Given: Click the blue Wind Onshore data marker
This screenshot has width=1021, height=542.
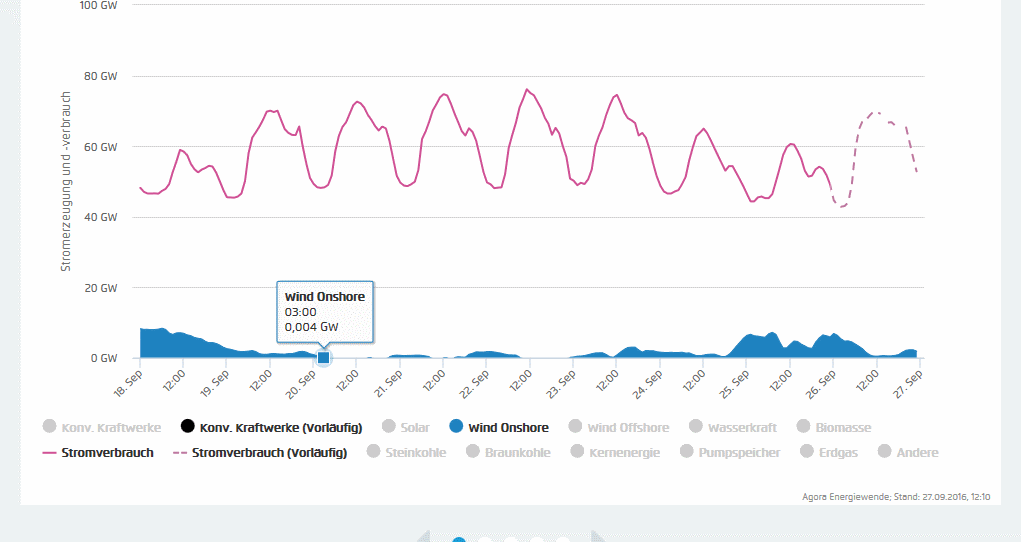Looking at the screenshot, I should (323, 357).
